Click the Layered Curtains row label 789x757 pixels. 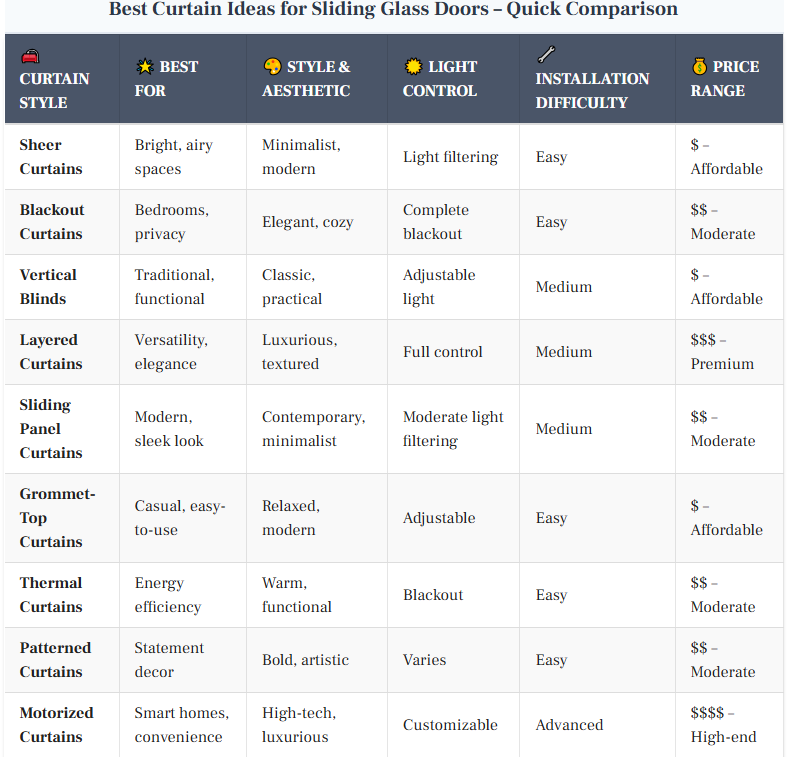tap(51, 352)
